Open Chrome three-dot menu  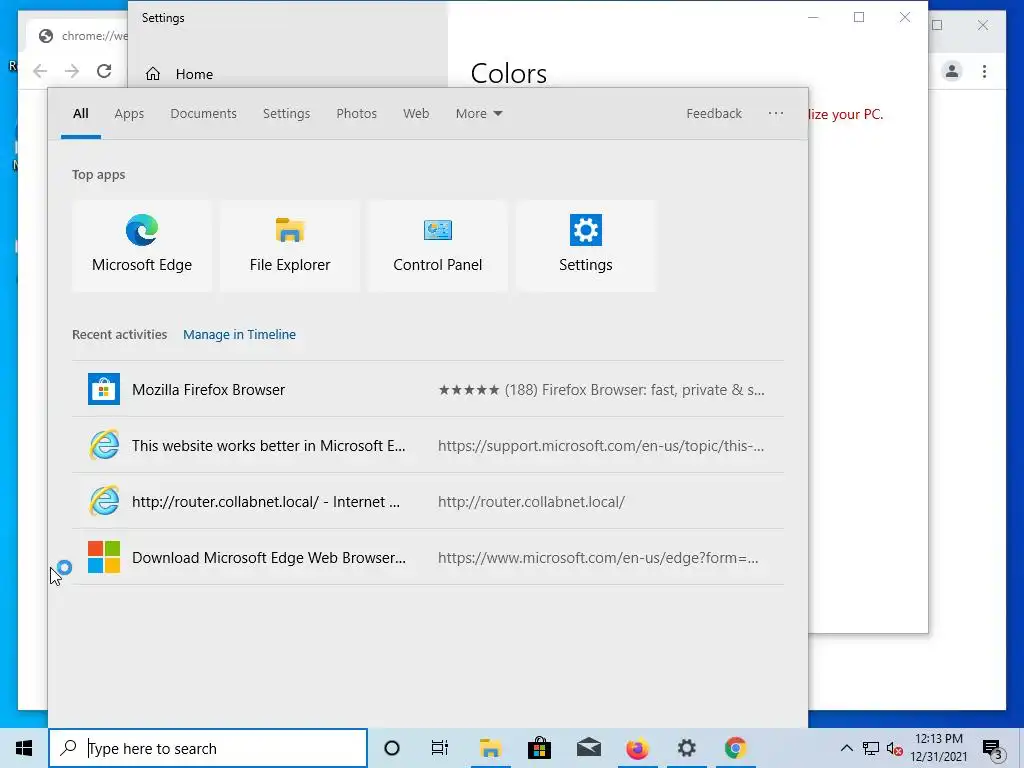click(984, 71)
